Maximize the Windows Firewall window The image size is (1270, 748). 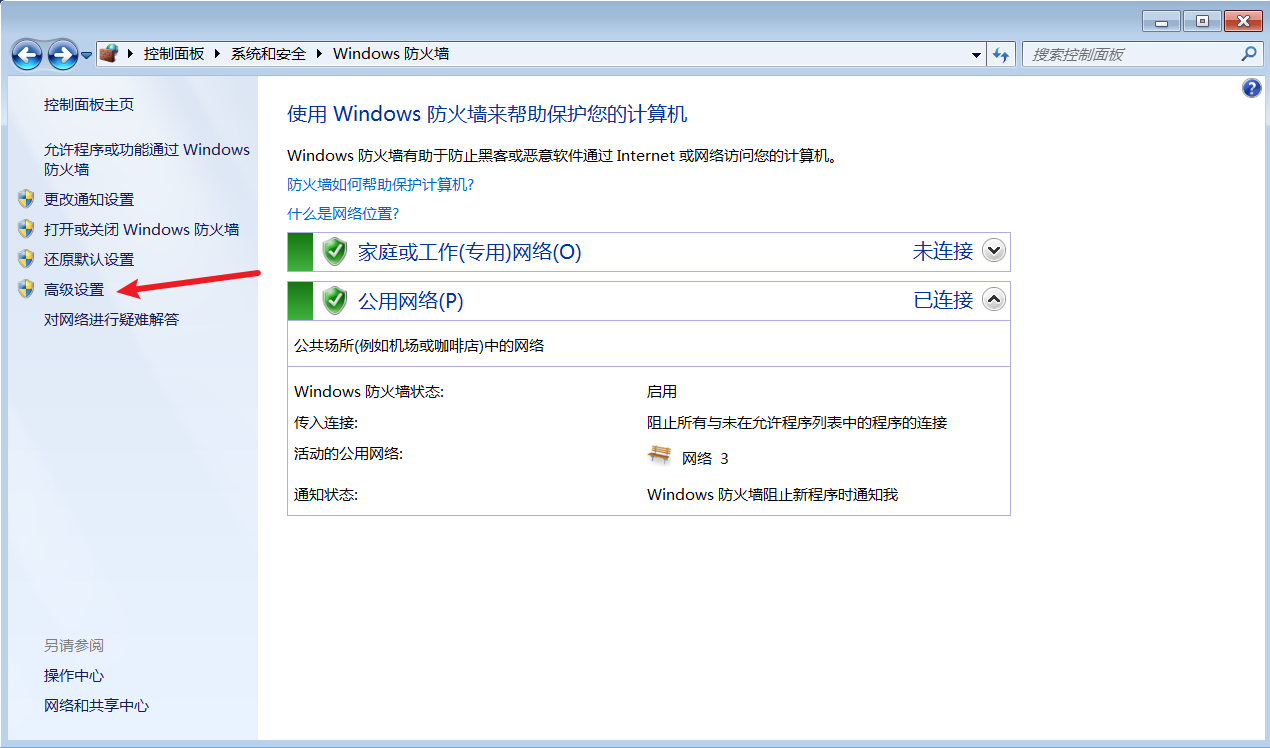point(1200,20)
